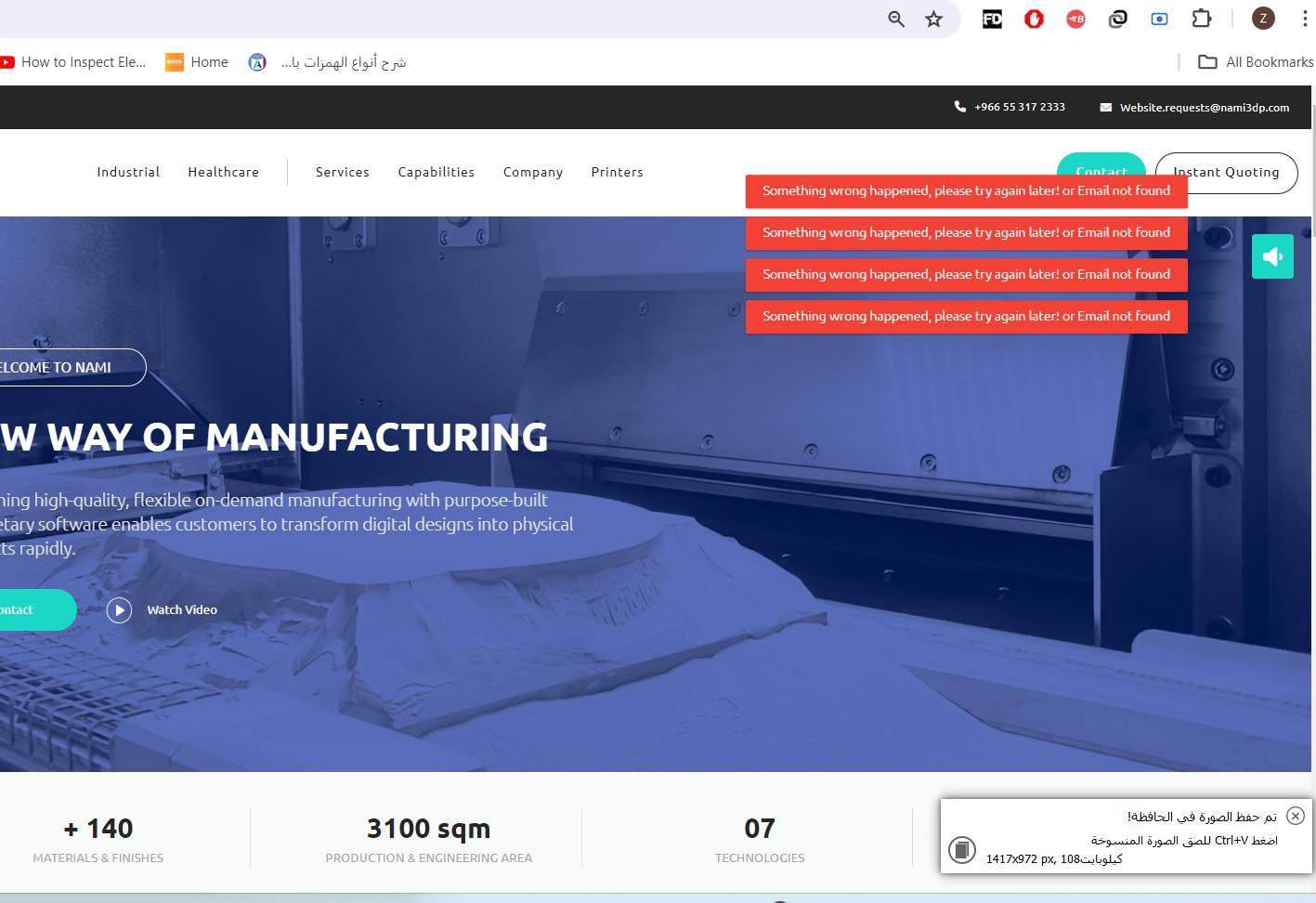The height and width of the screenshot is (903, 1316).
Task: Open the Industrial menu
Action: 128,172
